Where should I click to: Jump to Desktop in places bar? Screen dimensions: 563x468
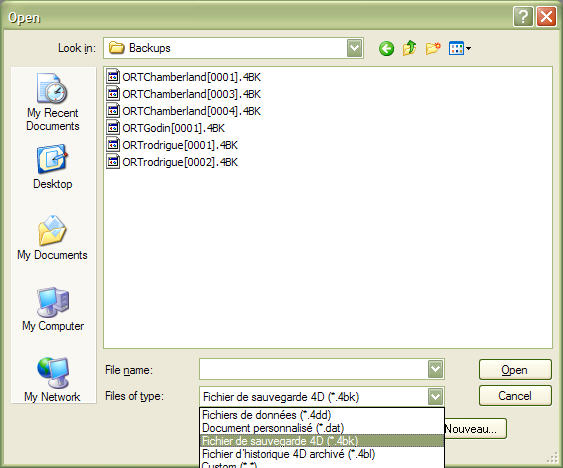[52, 167]
